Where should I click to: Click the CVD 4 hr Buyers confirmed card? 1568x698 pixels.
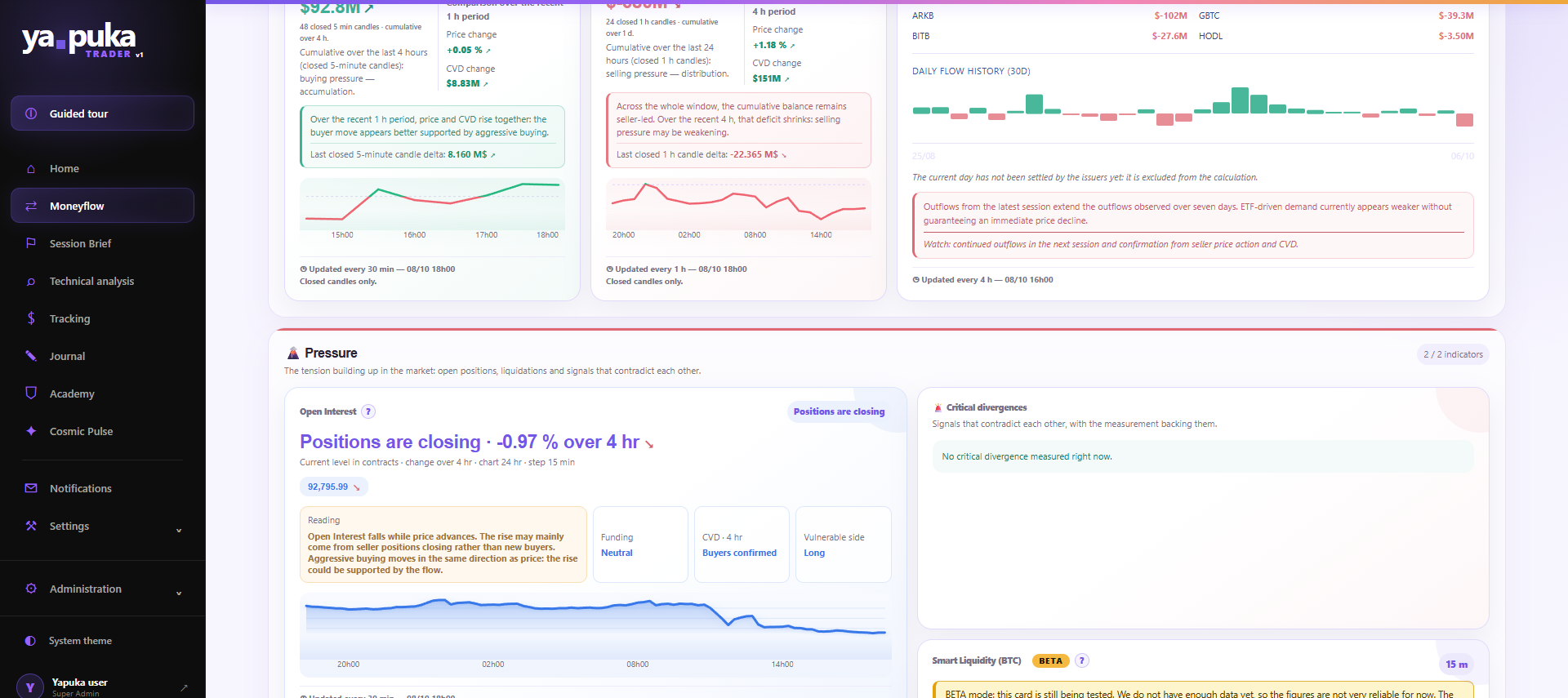pos(742,545)
